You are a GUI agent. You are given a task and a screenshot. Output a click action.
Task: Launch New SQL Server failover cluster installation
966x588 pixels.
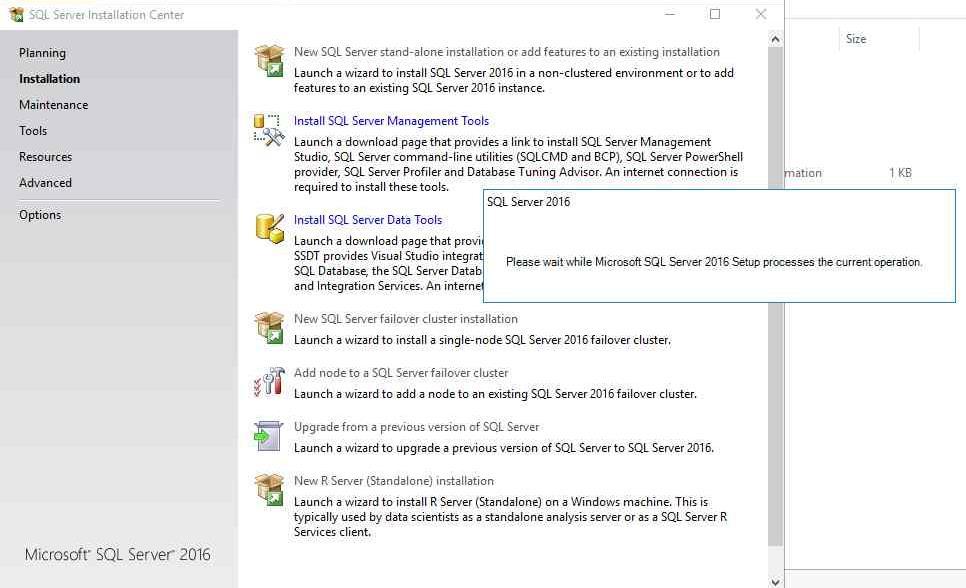click(x=405, y=319)
